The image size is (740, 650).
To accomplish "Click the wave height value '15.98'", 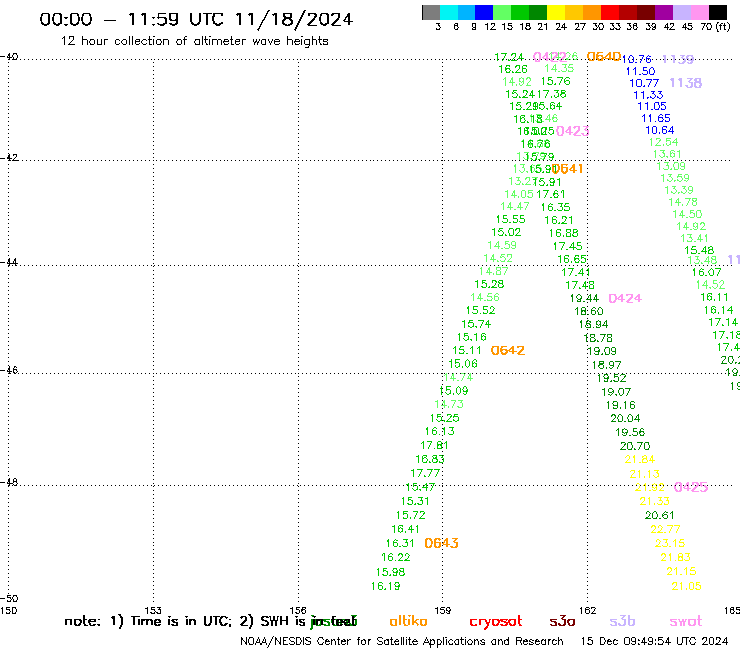I will point(390,572).
